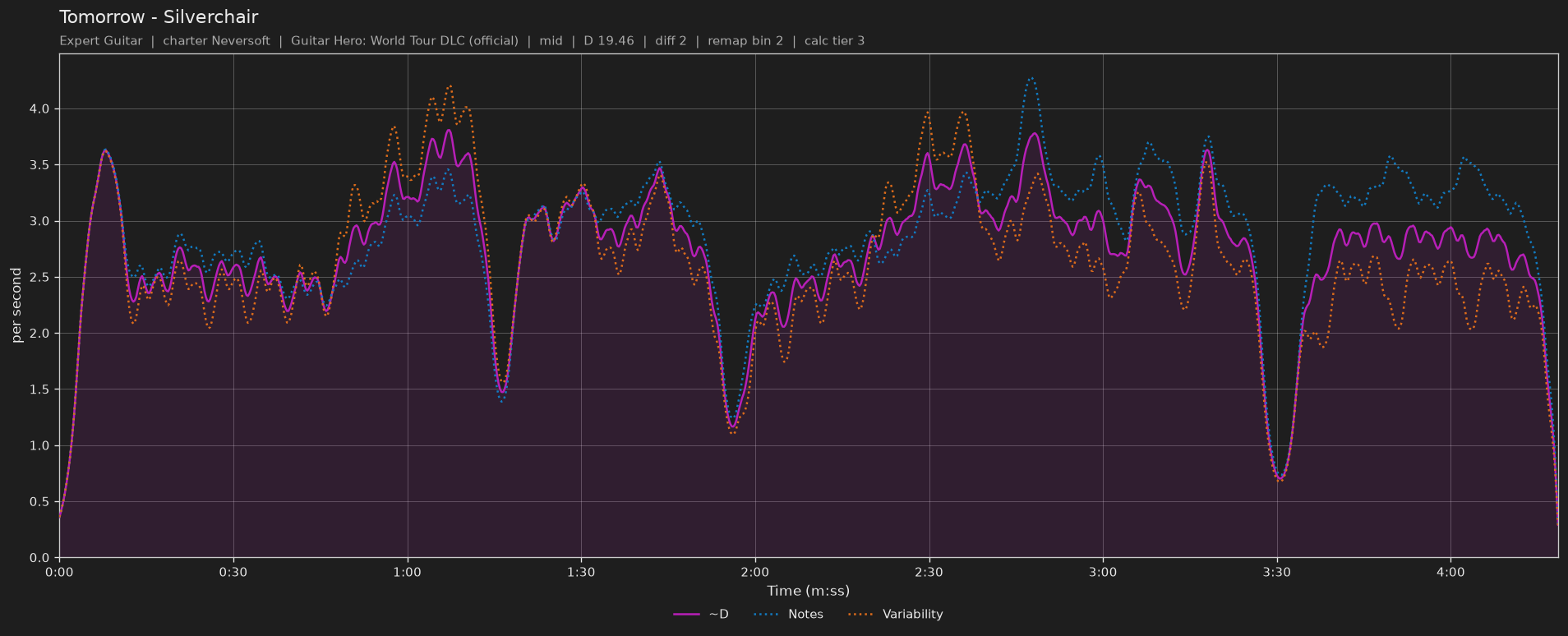Image resolution: width=1568 pixels, height=636 pixels.
Task: Click the 2:00 time tick label
Action: (755, 573)
